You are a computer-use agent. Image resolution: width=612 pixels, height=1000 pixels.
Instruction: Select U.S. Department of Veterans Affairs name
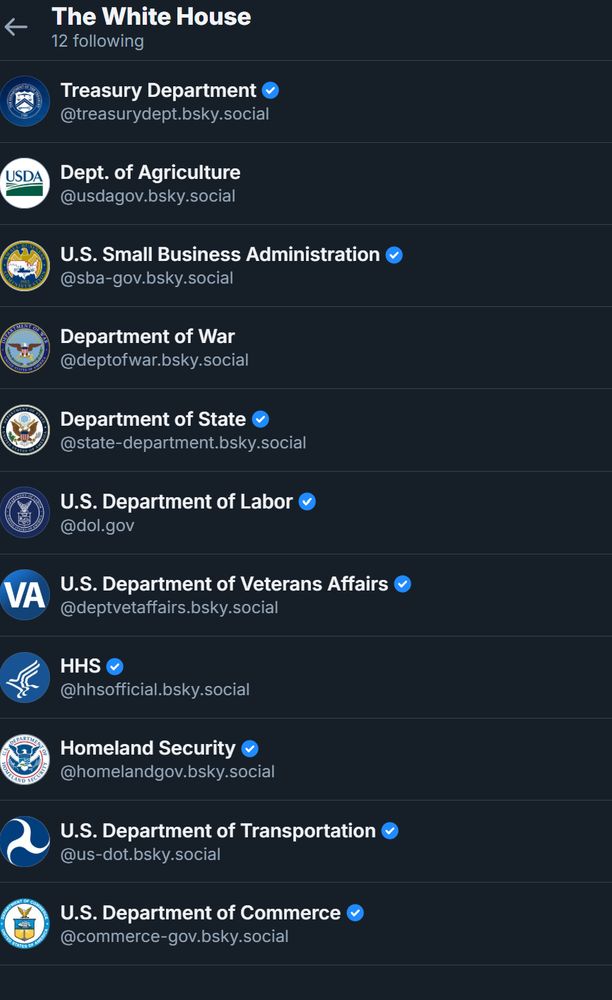click(224, 584)
